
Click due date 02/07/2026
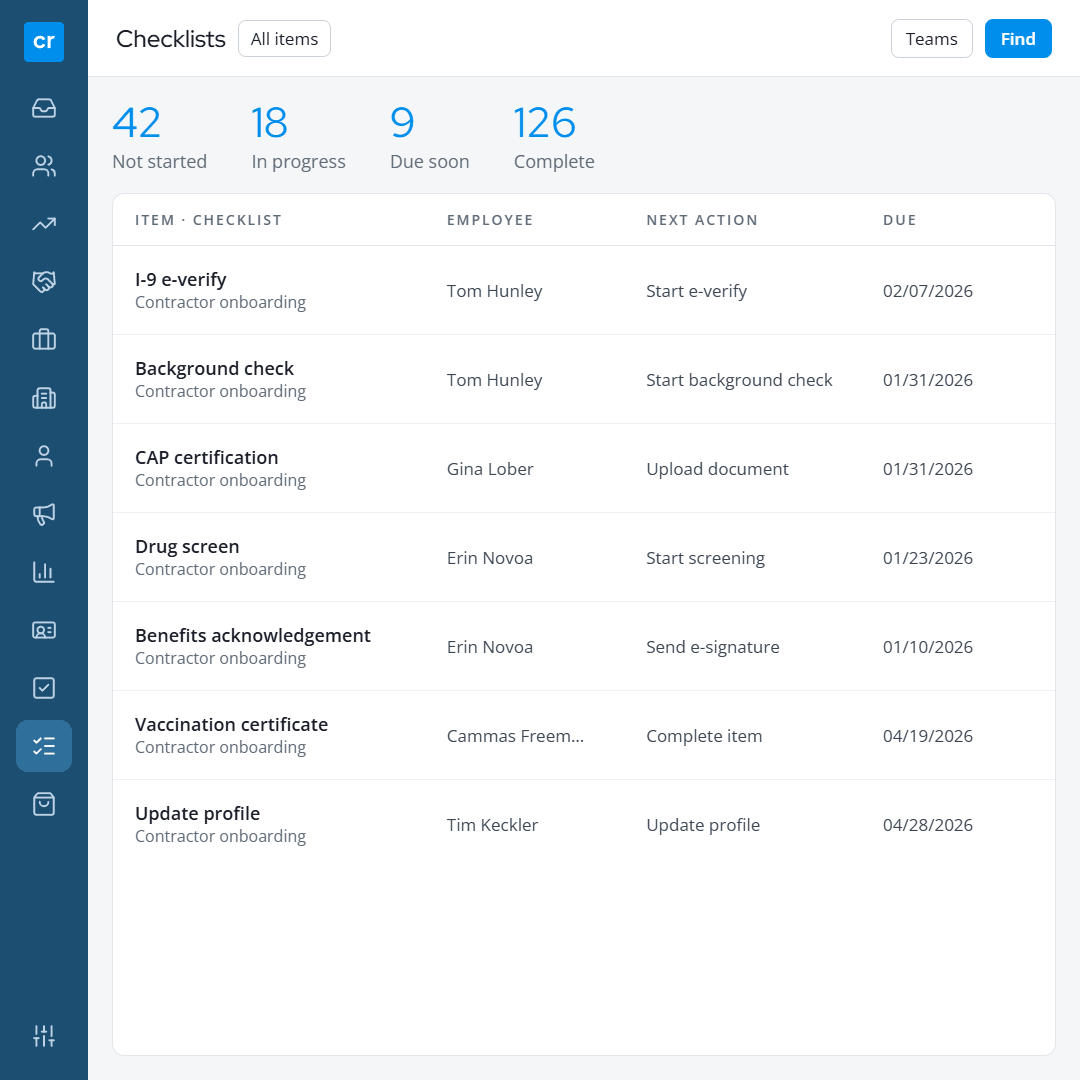click(x=928, y=291)
